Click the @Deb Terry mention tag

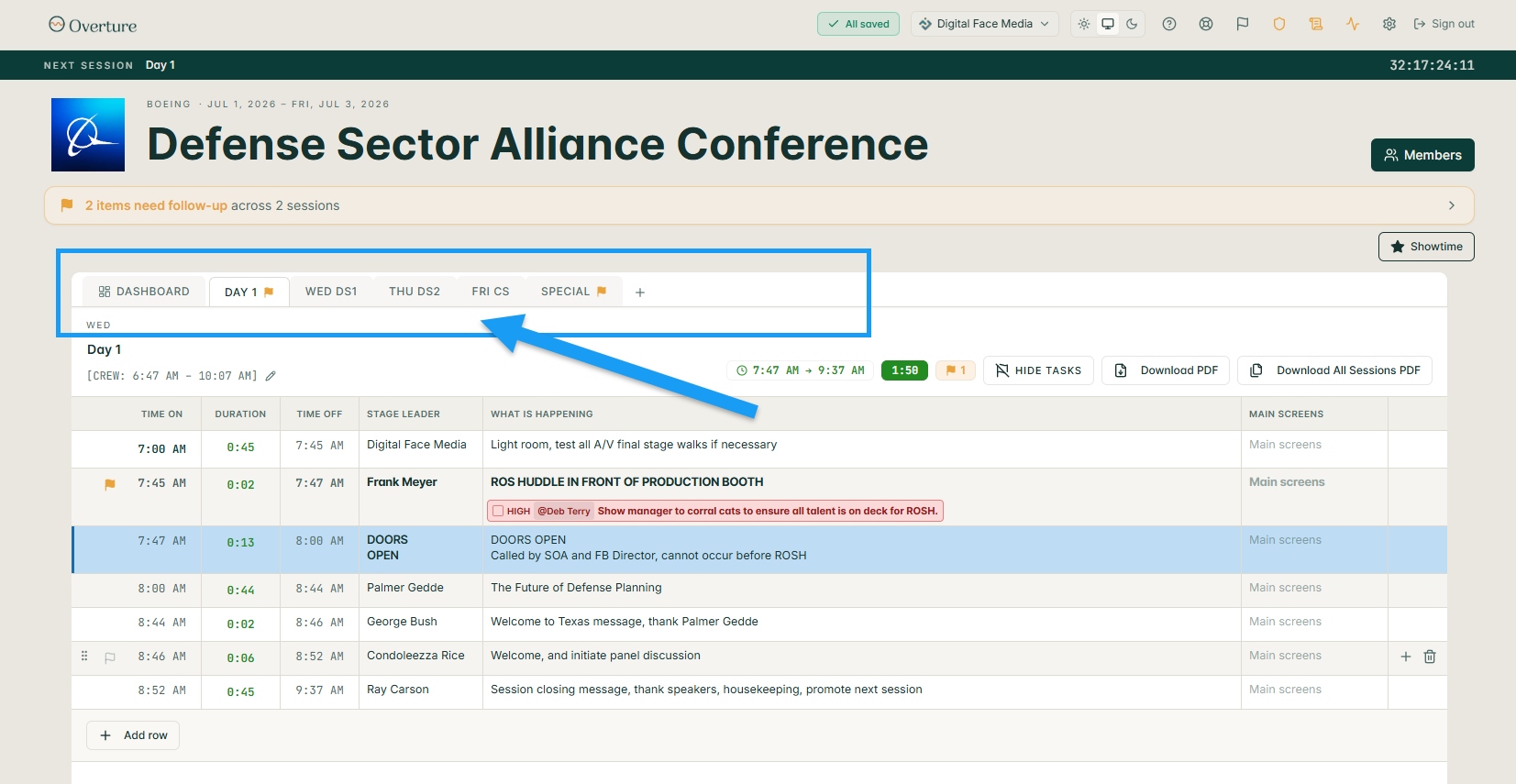pyautogui.click(x=564, y=511)
